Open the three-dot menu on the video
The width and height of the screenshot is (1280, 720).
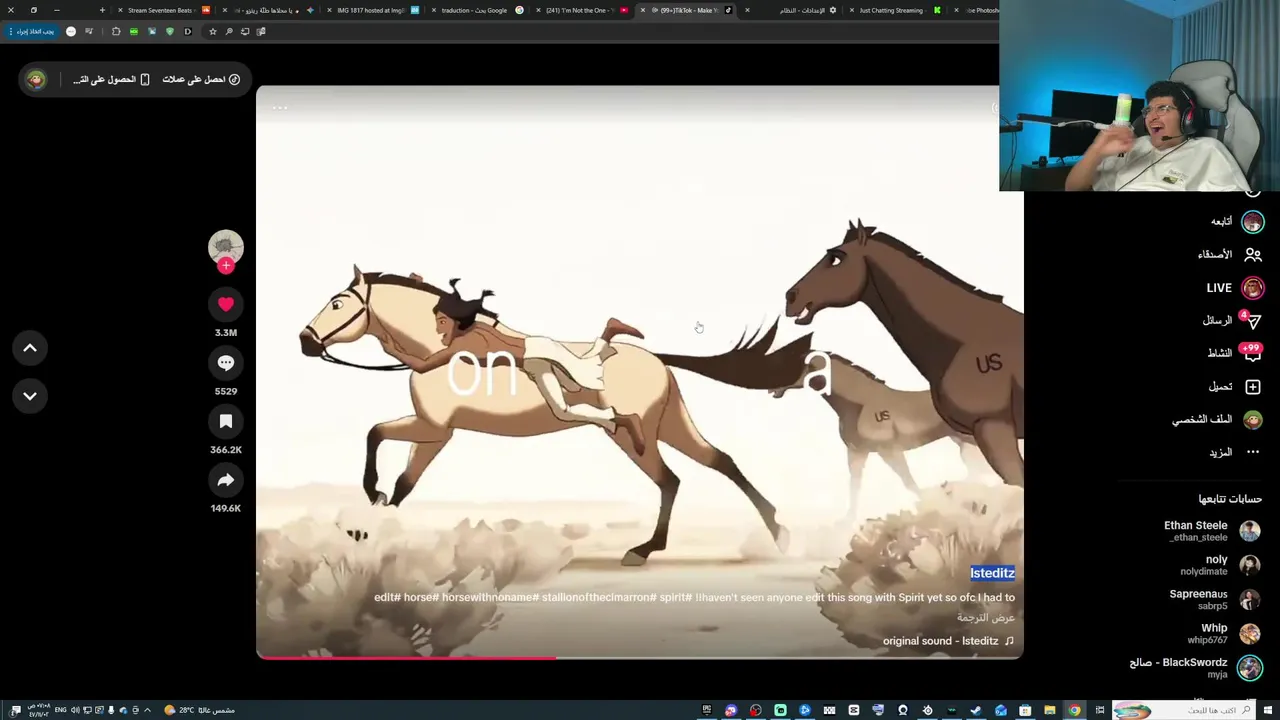tap(280, 107)
